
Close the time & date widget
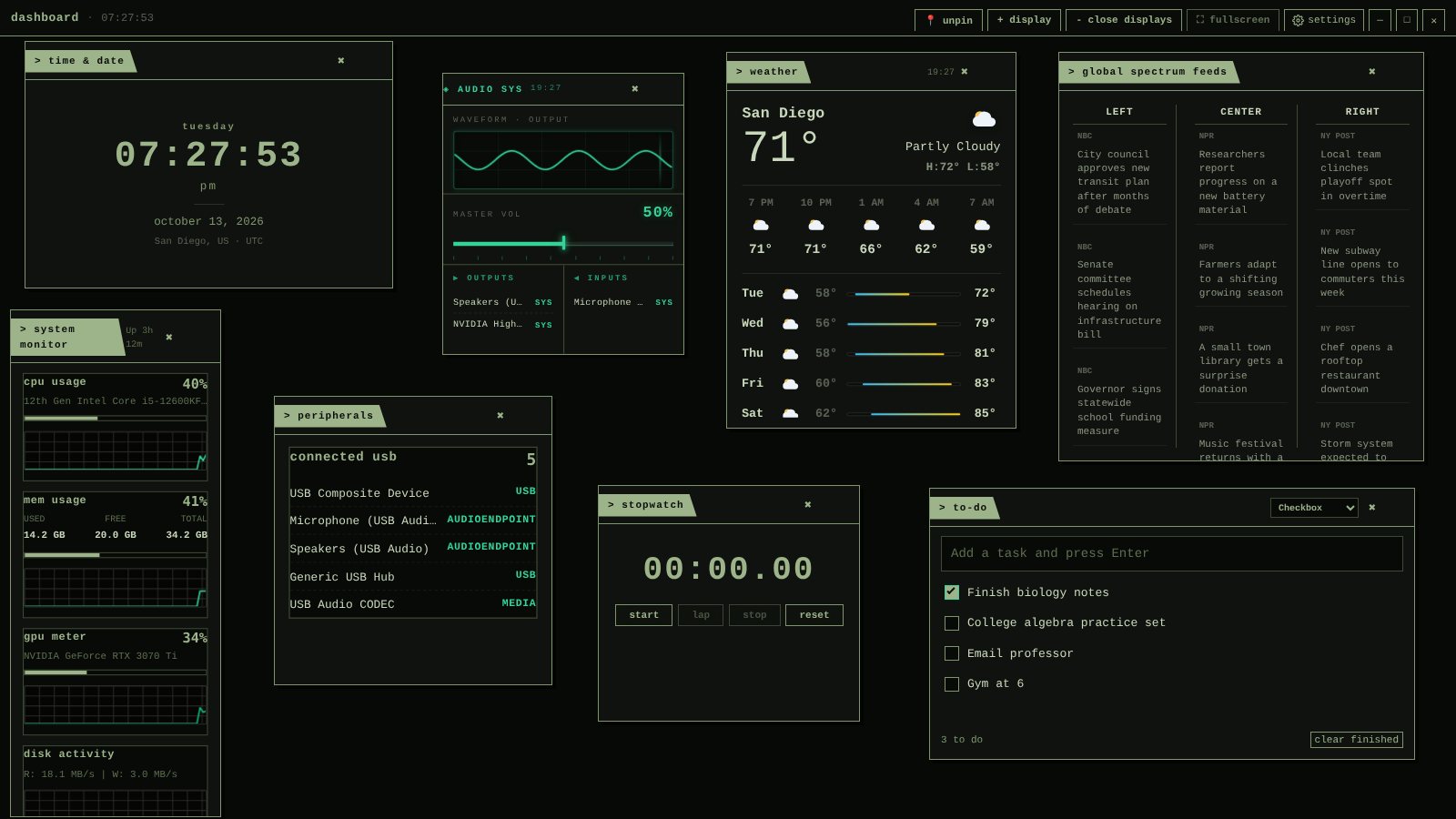pyautogui.click(x=341, y=61)
